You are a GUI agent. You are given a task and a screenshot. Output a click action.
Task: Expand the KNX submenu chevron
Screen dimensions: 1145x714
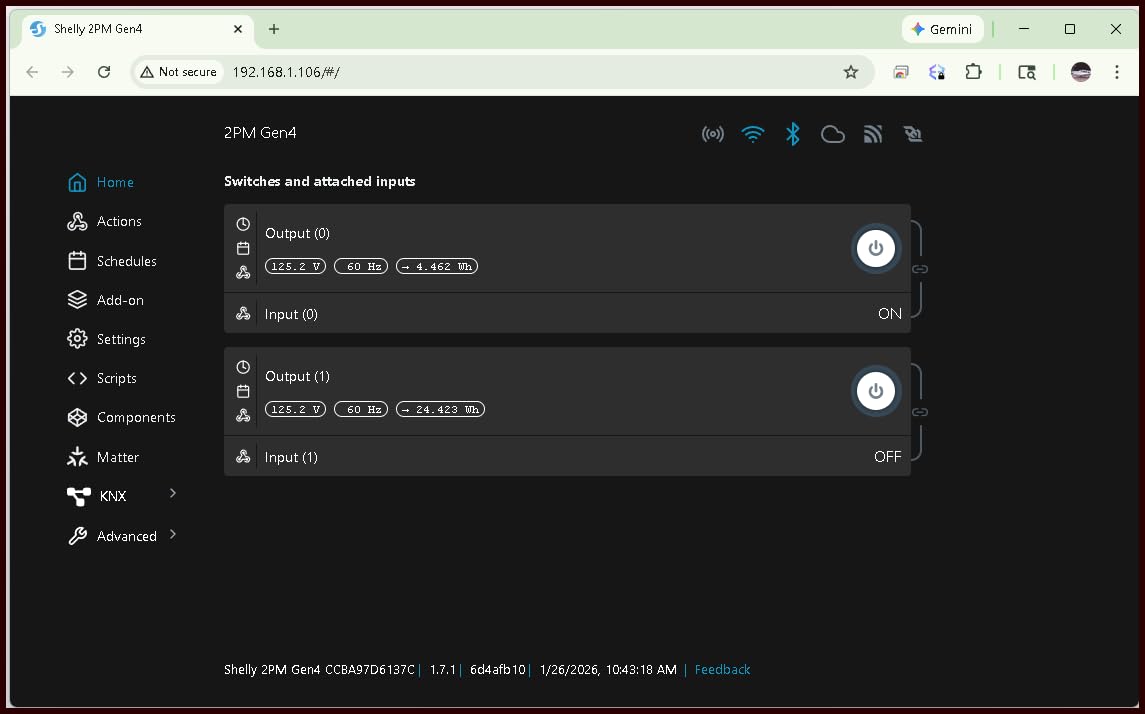pyautogui.click(x=173, y=494)
